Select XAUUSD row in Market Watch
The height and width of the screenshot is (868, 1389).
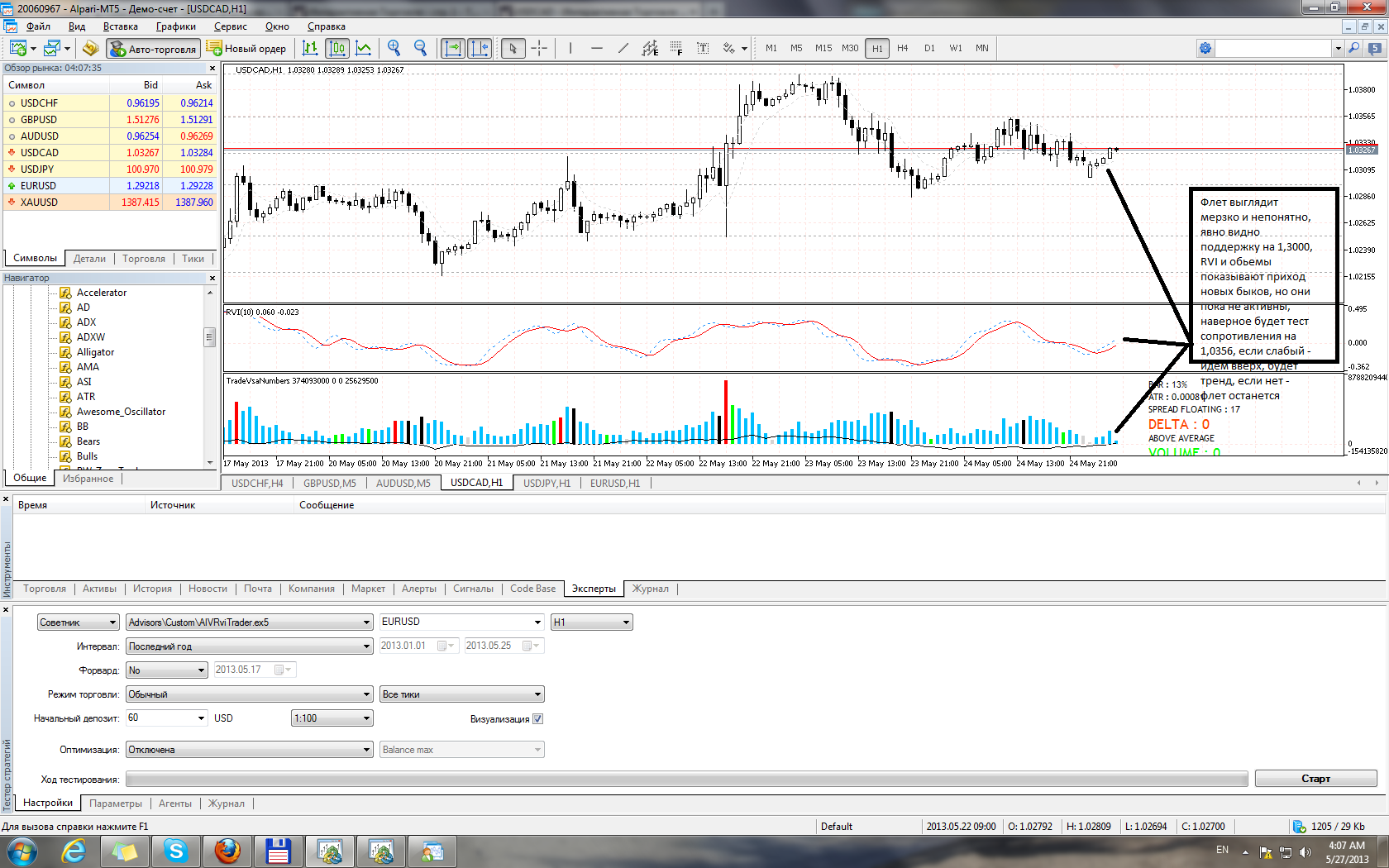(110, 202)
